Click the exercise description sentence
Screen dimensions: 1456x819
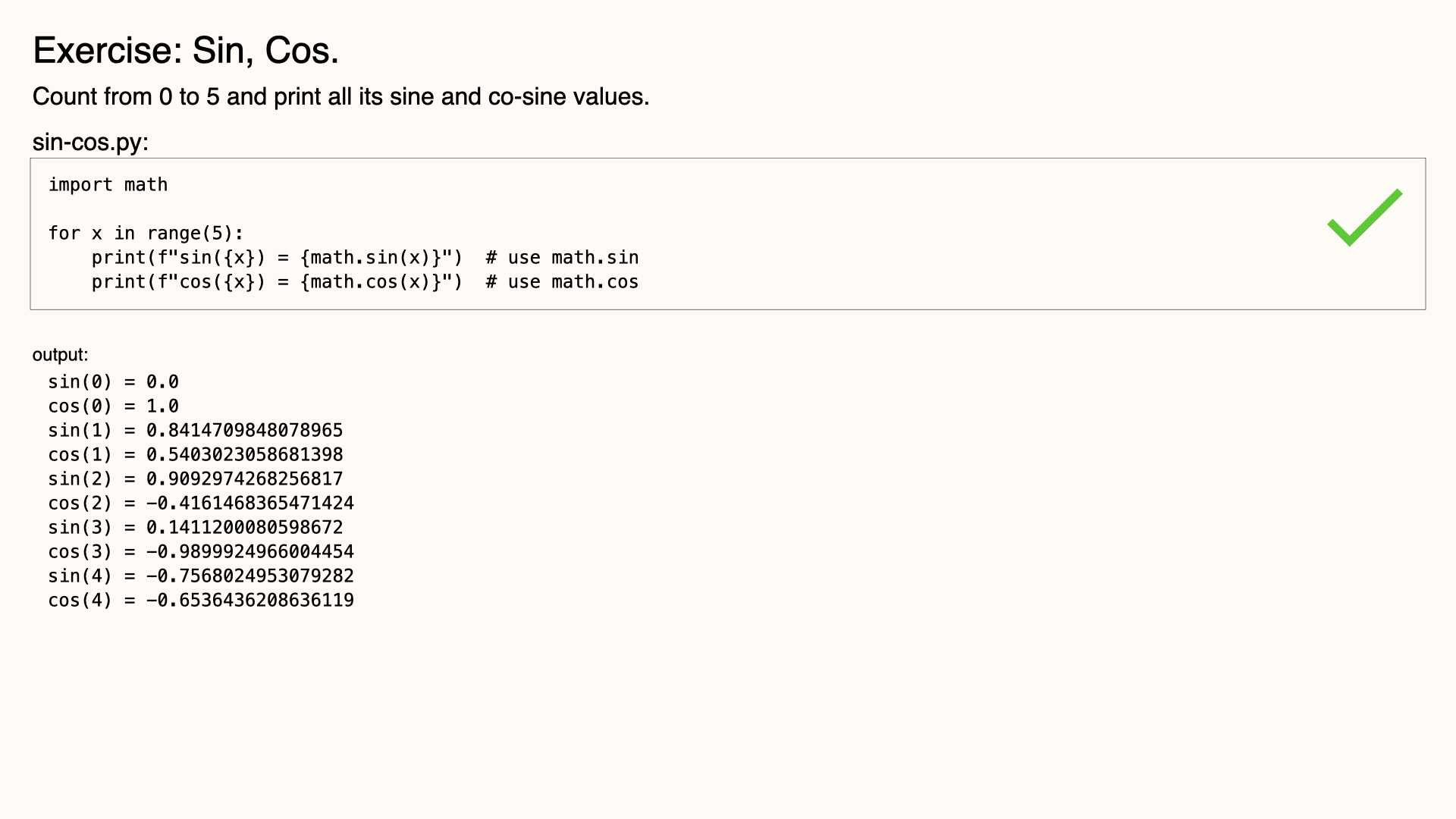click(340, 96)
